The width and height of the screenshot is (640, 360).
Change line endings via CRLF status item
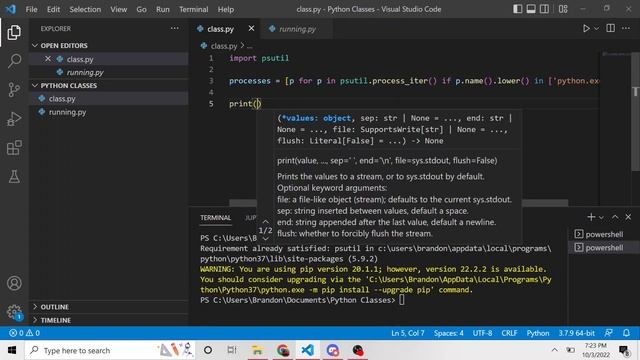click(x=509, y=333)
